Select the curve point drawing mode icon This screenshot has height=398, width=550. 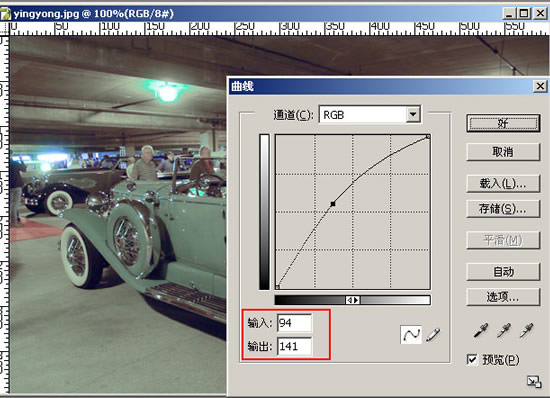pos(411,335)
